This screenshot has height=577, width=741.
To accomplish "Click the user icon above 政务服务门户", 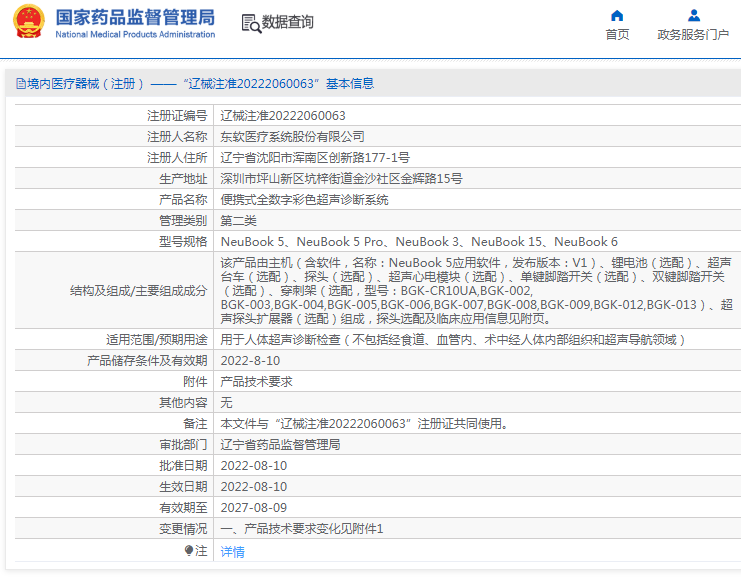I will pyautogui.click(x=693, y=16).
